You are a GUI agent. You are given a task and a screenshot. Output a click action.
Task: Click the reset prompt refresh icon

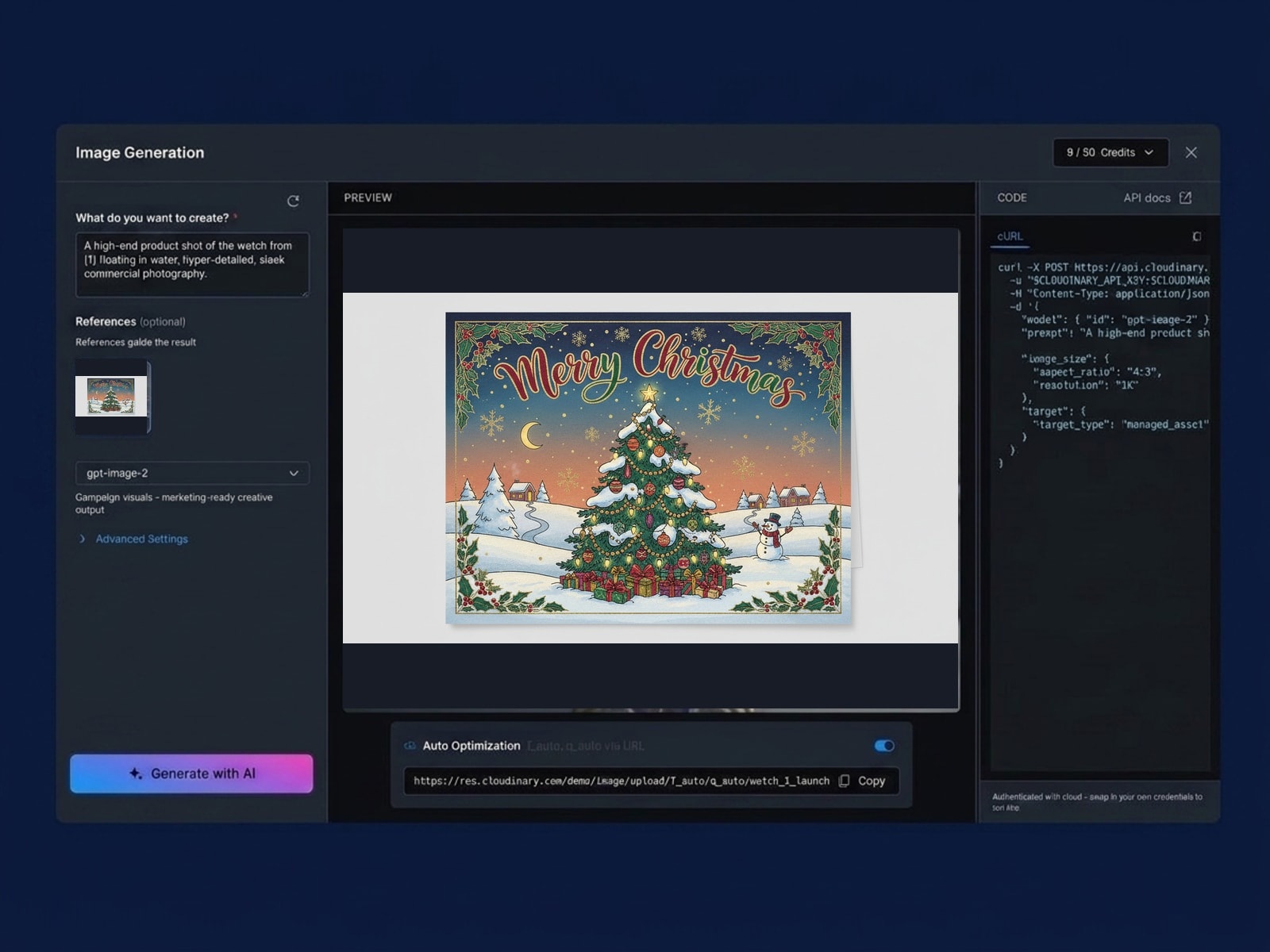pos(293,202)
